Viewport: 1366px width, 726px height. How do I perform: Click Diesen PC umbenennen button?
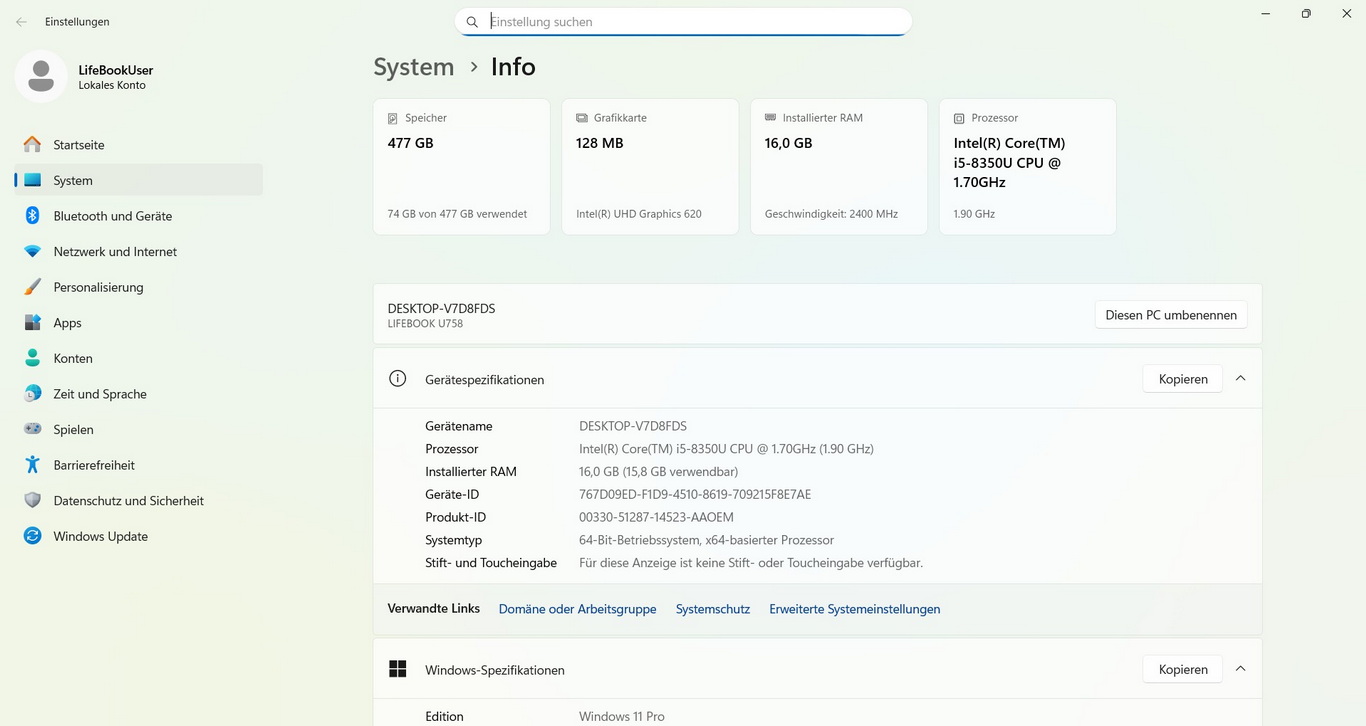click(x=1170, y=315)
